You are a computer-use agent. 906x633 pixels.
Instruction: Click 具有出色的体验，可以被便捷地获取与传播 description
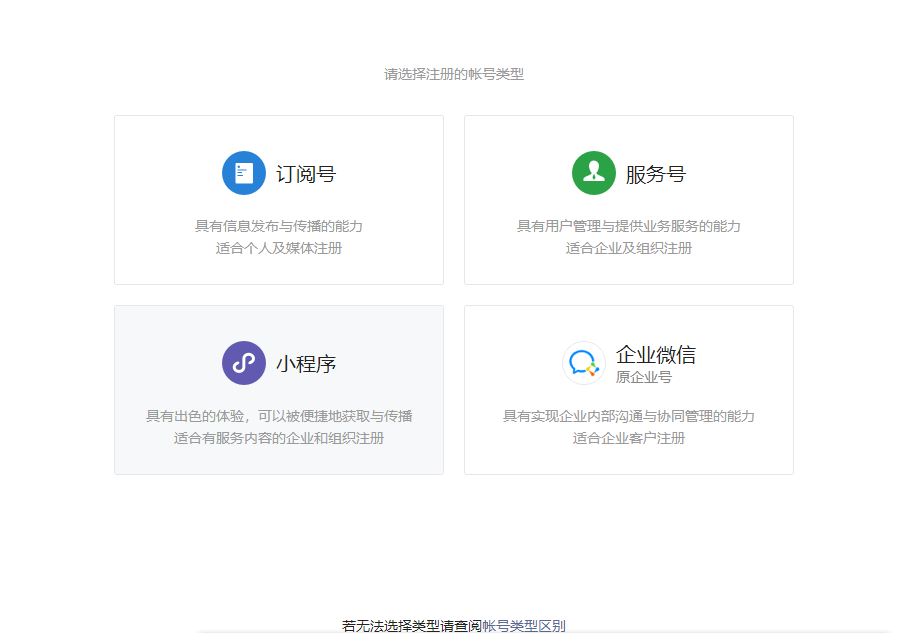coord(279,416)
